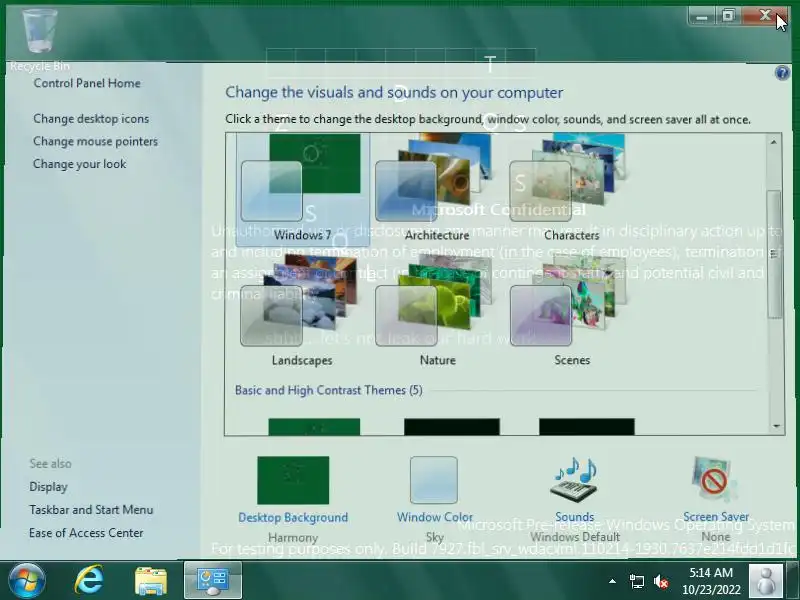
Task: Open Desktop Background settings icon
Action: point(293,481)
